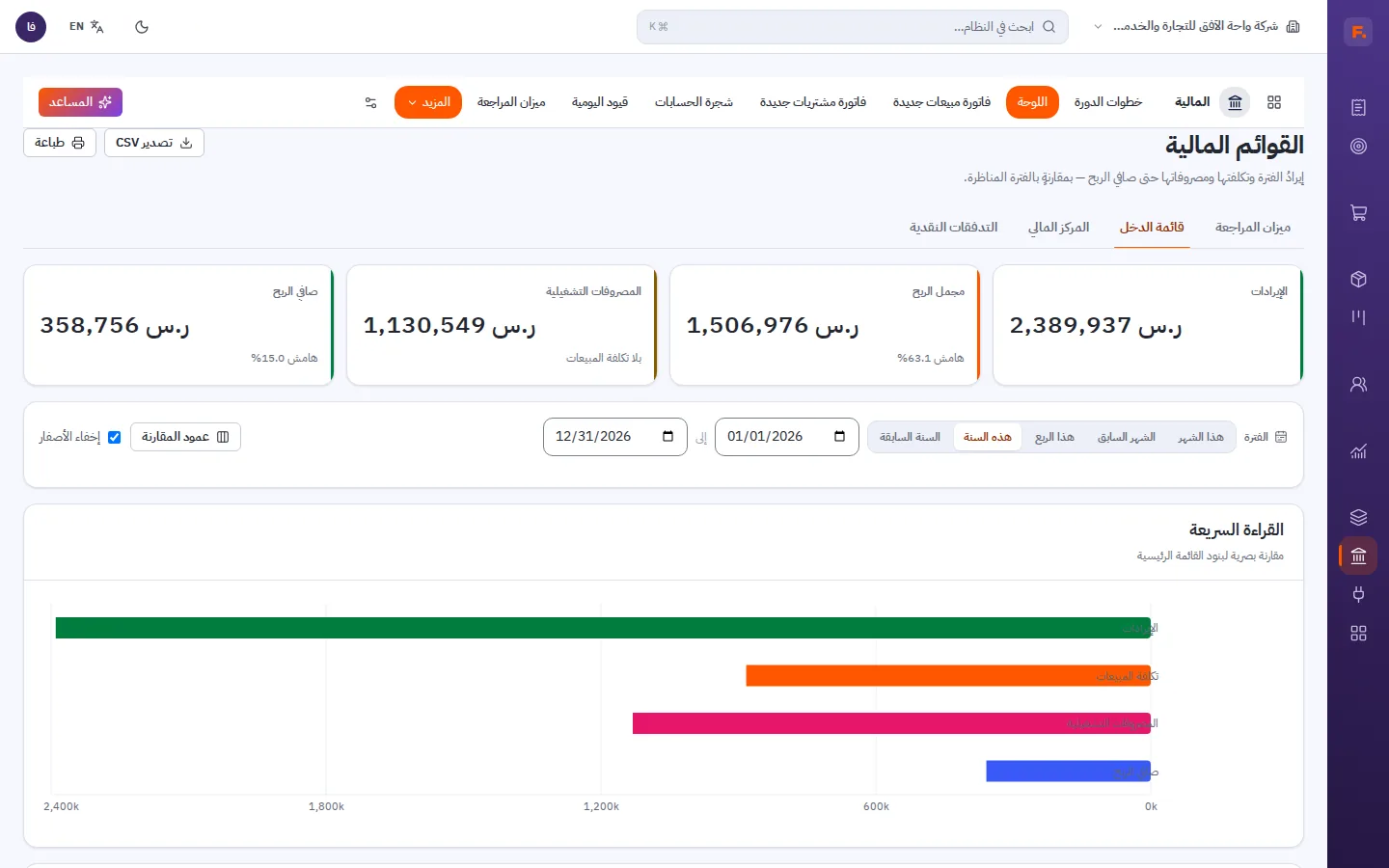Open the inventory box sidebar icon
The width and height of the screenshot is (1389, 868).
(1358, 280)
